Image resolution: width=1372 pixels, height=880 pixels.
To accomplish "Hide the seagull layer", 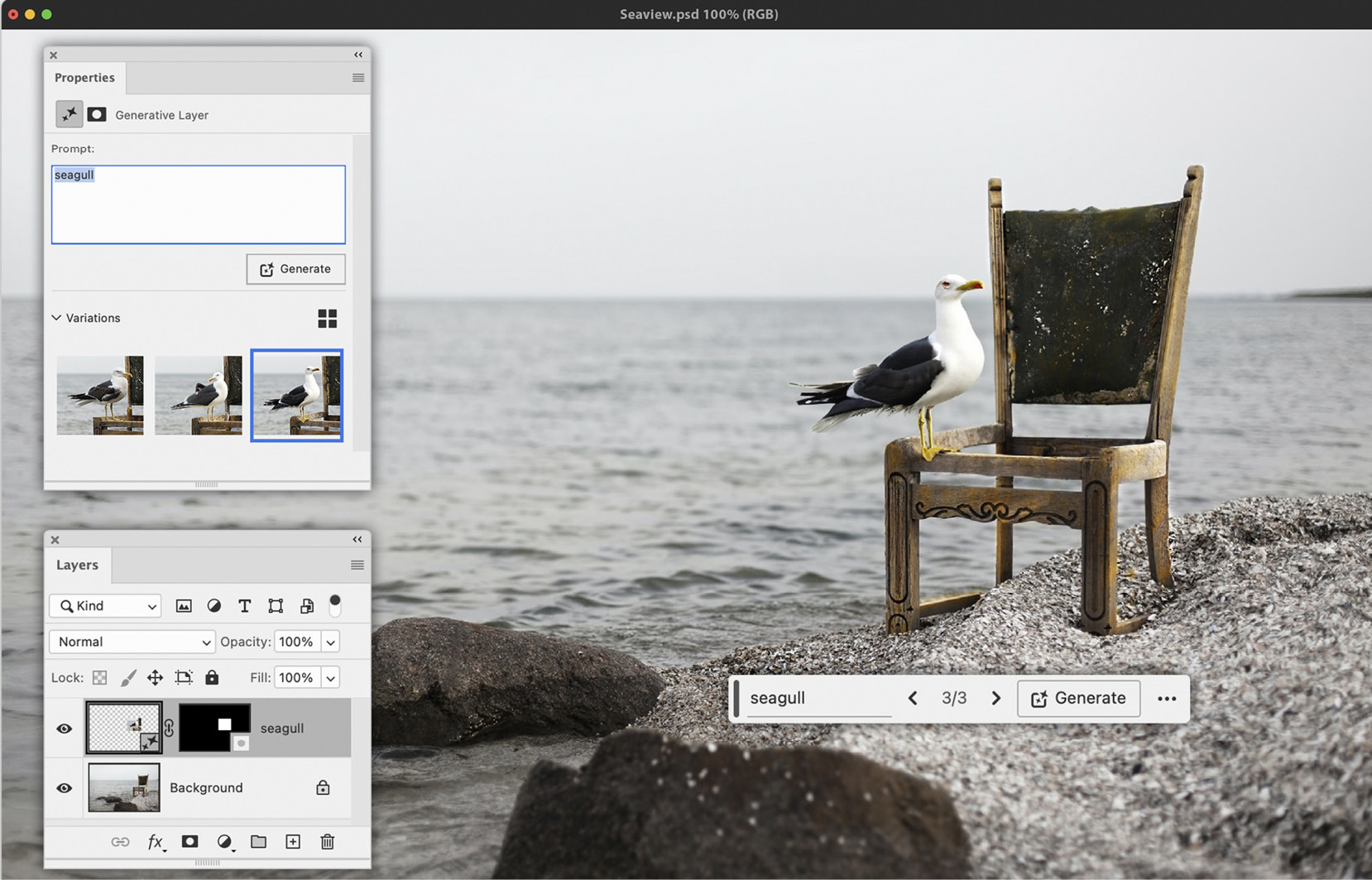I will pos(64,729).
